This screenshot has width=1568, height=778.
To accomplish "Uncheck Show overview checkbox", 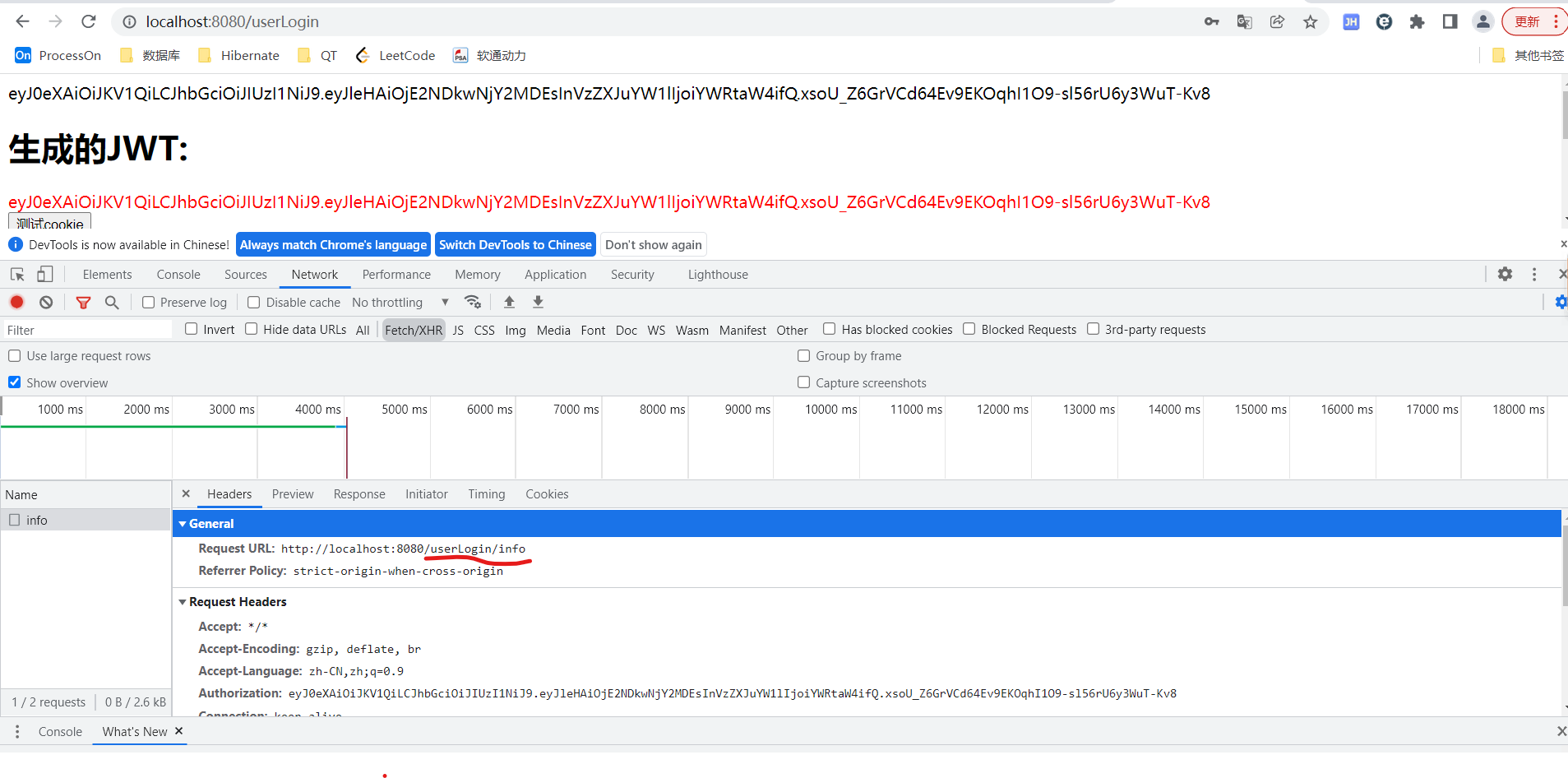I will point(15,382).
